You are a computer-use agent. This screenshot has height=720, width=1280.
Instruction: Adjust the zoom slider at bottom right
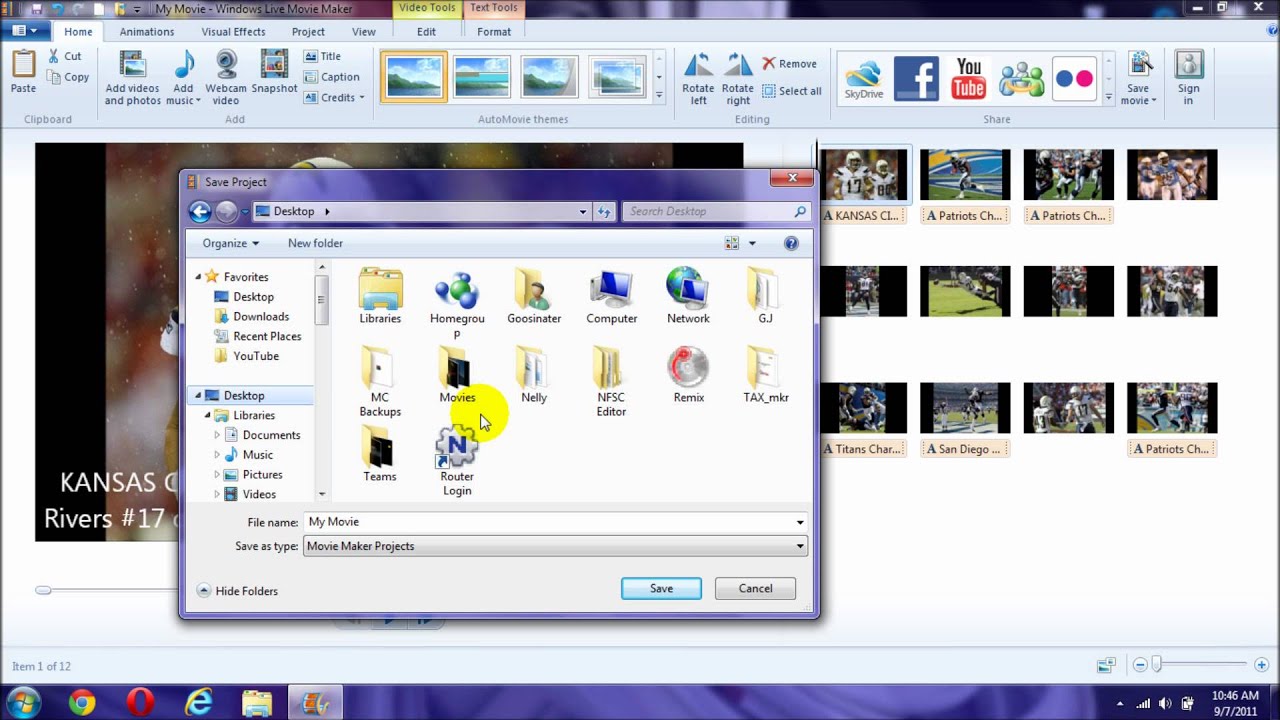coord(1157,665)
